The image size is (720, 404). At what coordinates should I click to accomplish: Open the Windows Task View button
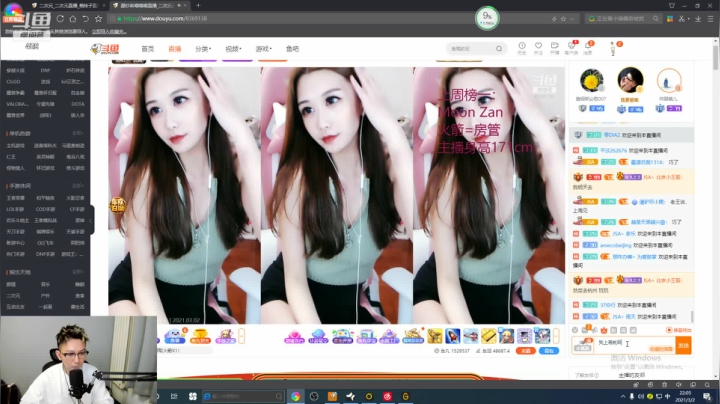[174, 396]
